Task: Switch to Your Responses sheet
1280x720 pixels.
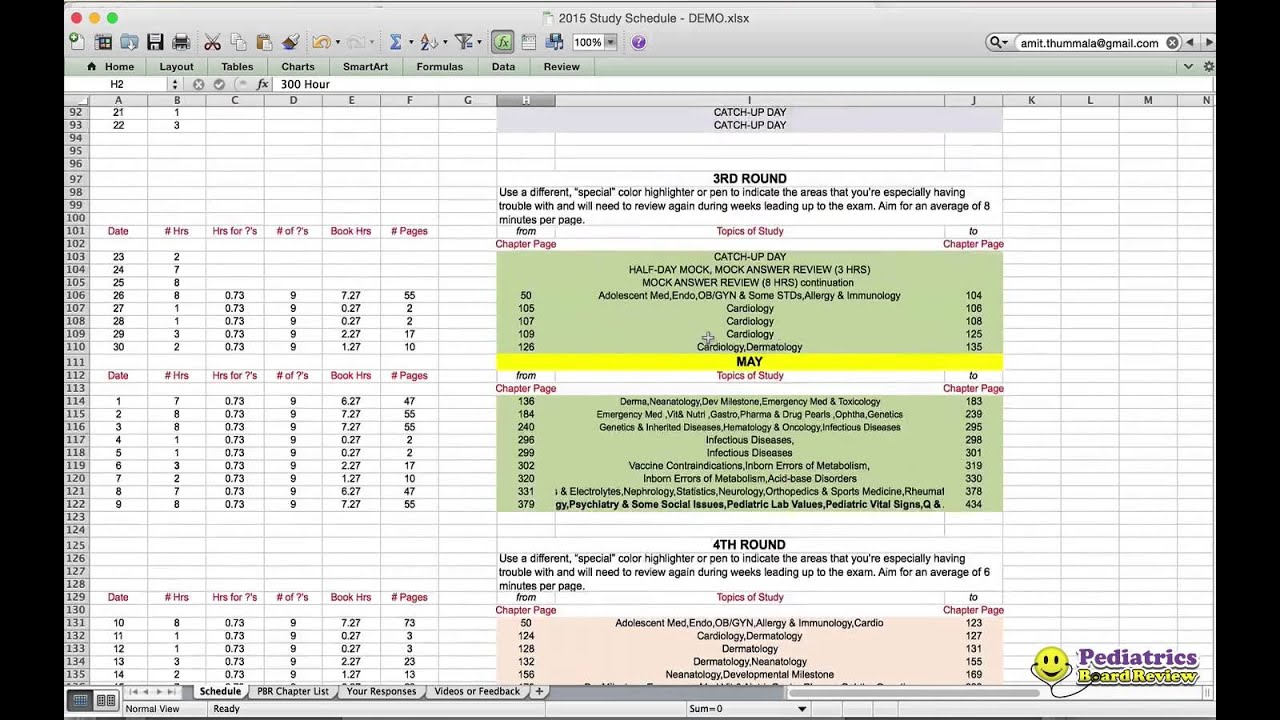Action: (x=381, y=691)
